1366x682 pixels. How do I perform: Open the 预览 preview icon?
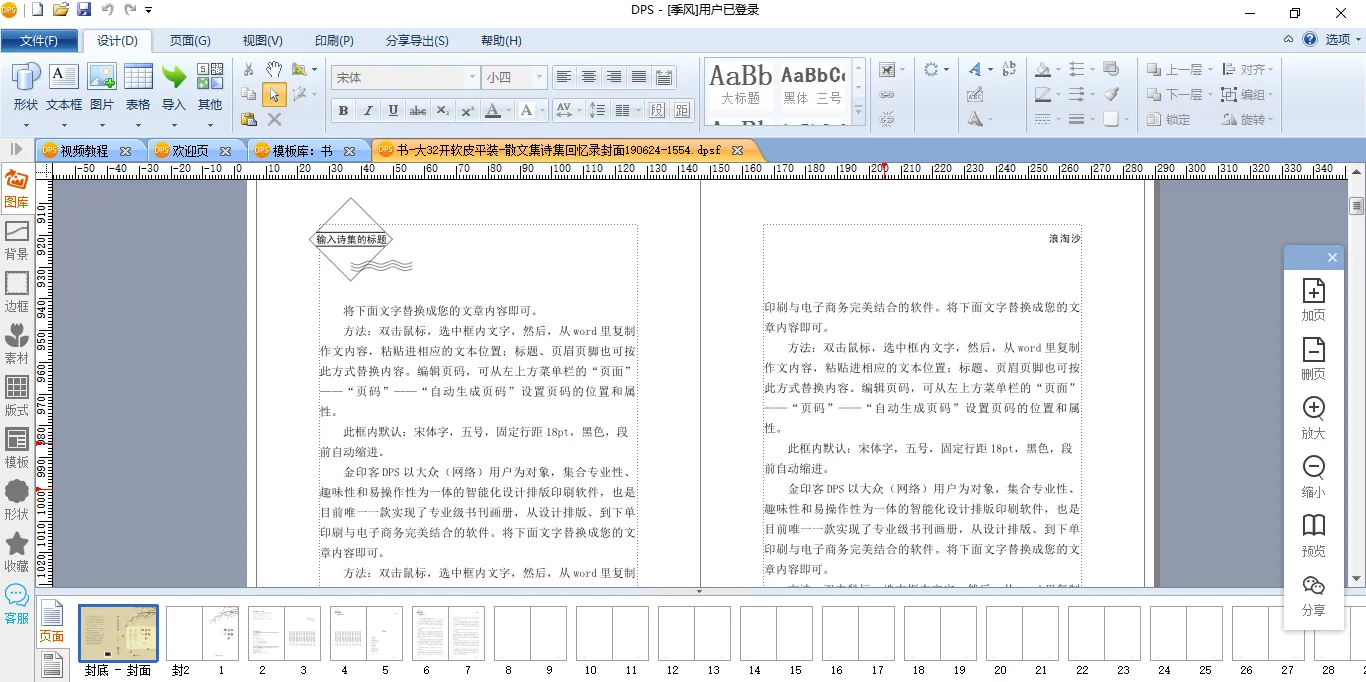pyautogui.click(x=1313, y=535)
